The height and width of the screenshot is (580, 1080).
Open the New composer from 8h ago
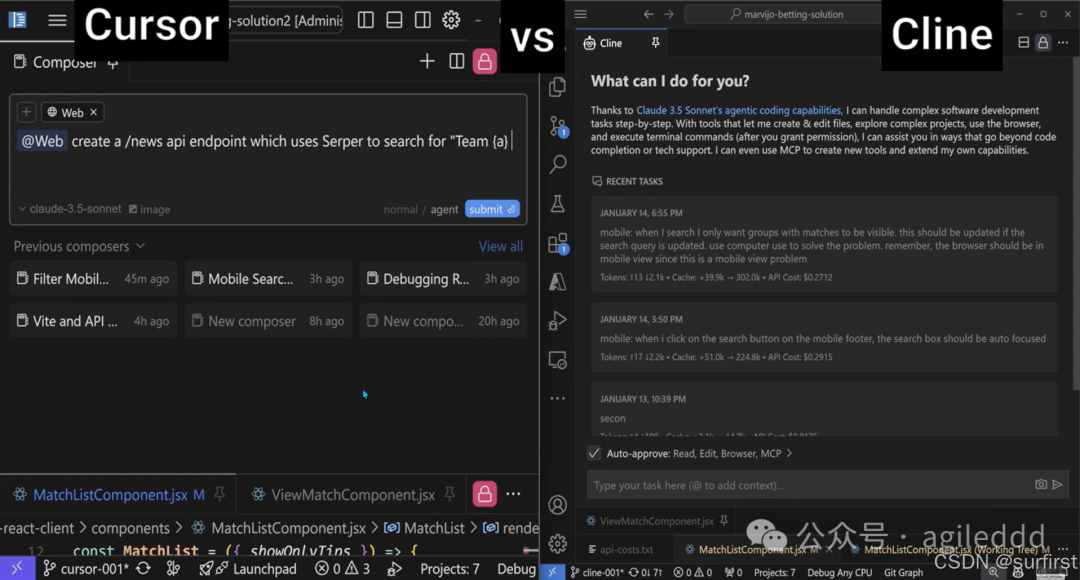pos(268,321)
